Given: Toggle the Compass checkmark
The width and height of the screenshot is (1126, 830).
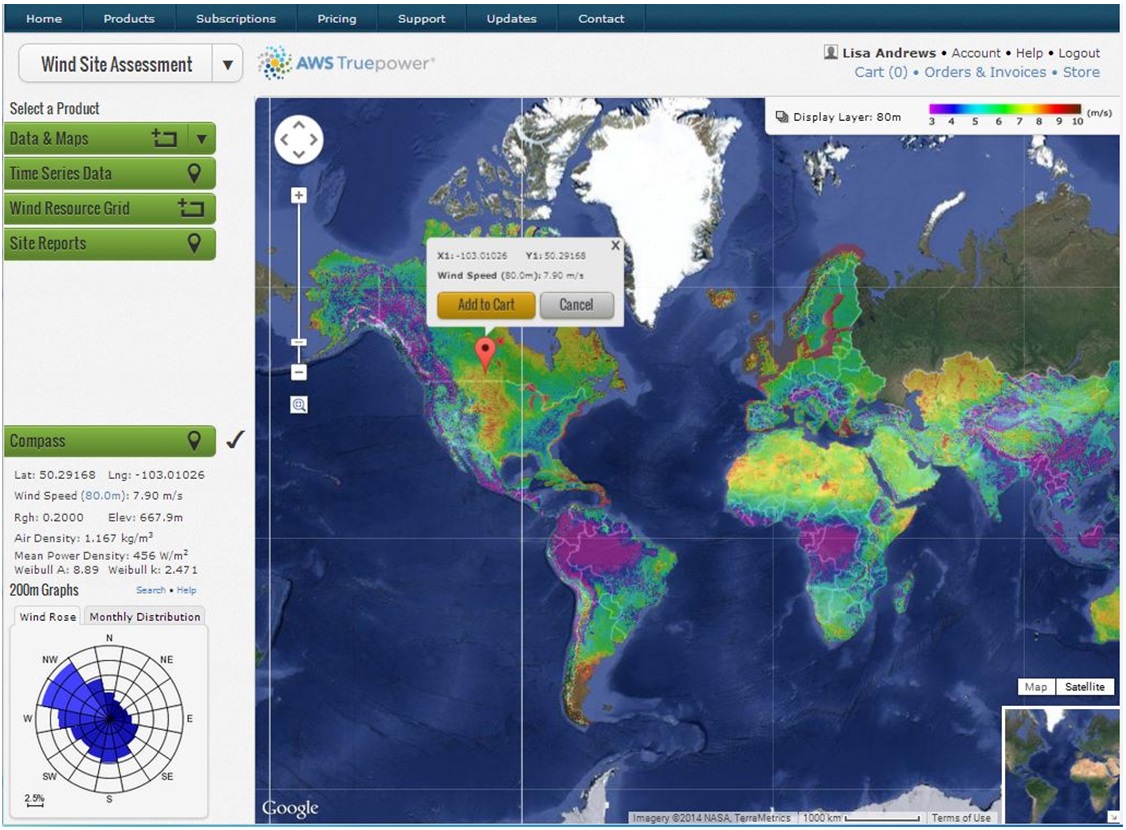Looking at the screenshot, I should (x=235, y=440).
